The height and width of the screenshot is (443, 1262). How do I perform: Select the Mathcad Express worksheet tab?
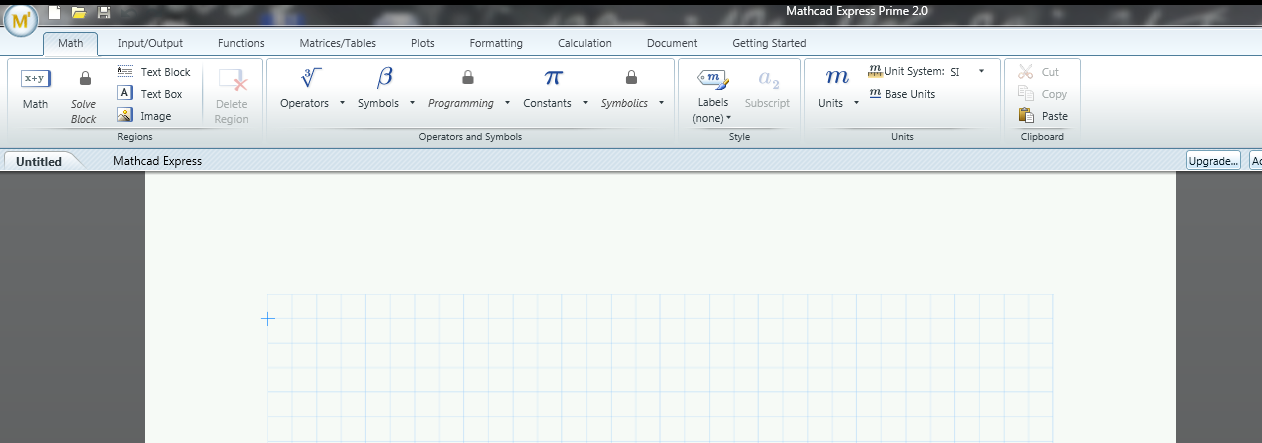pyautogui.click(x=157, y=161)
